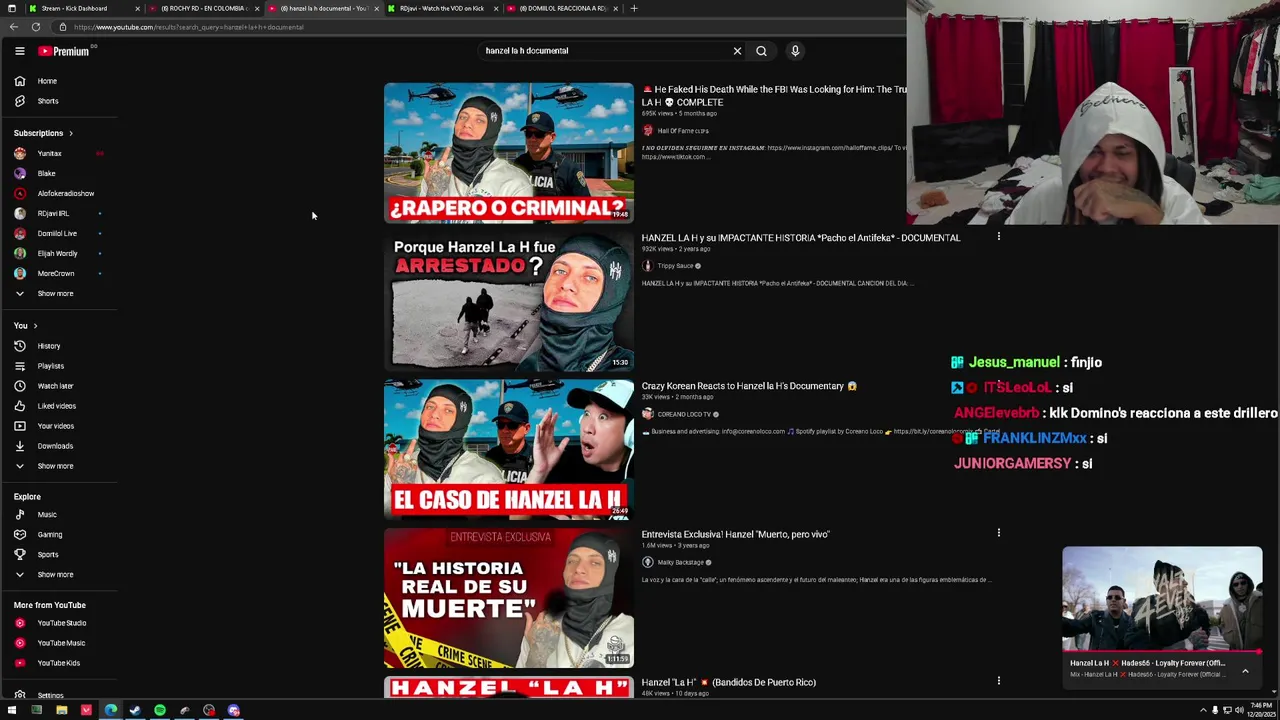
Task: Open Domiilol Live subscription channel
Action: pos(58,234)
